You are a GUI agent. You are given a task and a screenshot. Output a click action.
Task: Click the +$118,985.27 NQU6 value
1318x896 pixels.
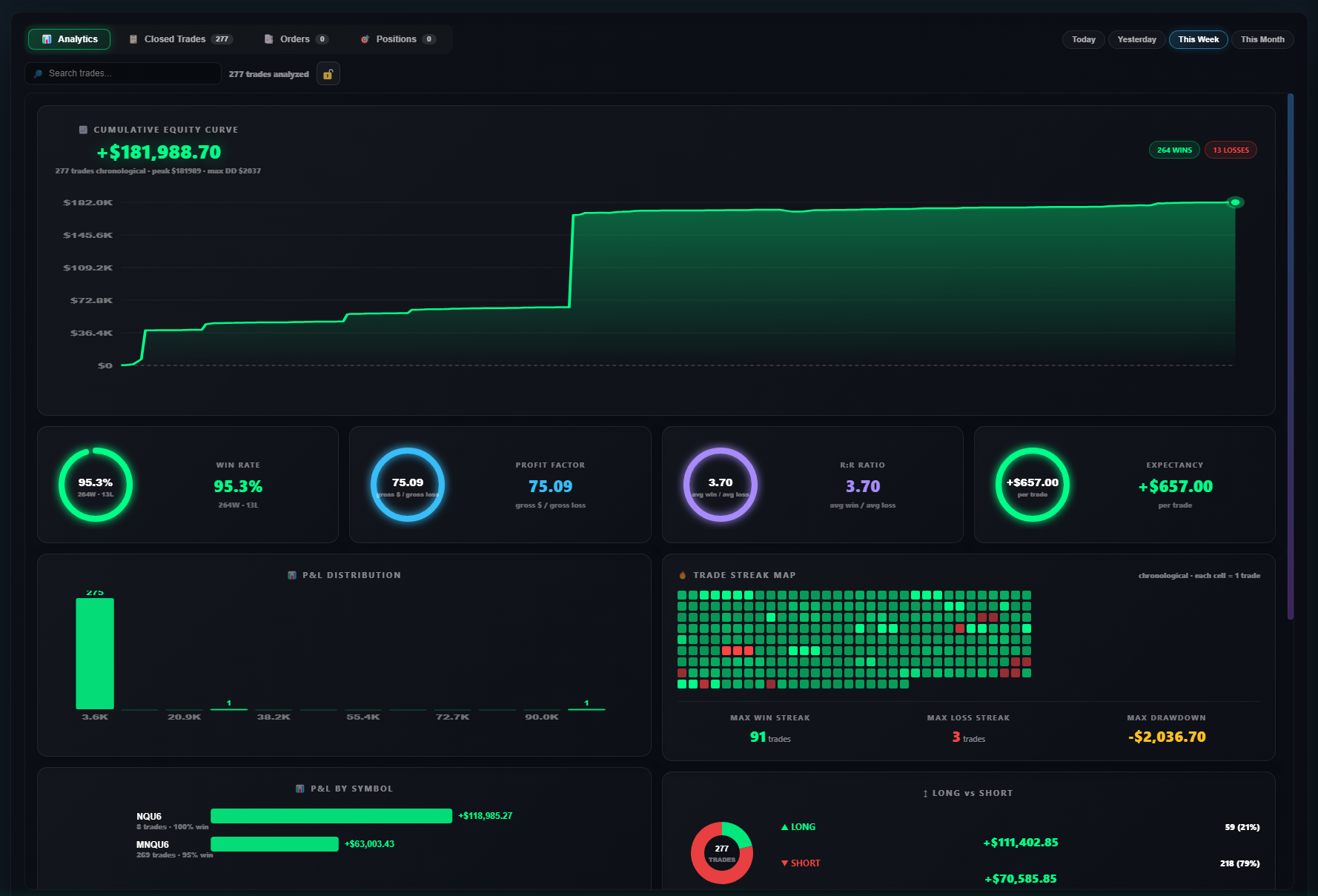point(486,816)
